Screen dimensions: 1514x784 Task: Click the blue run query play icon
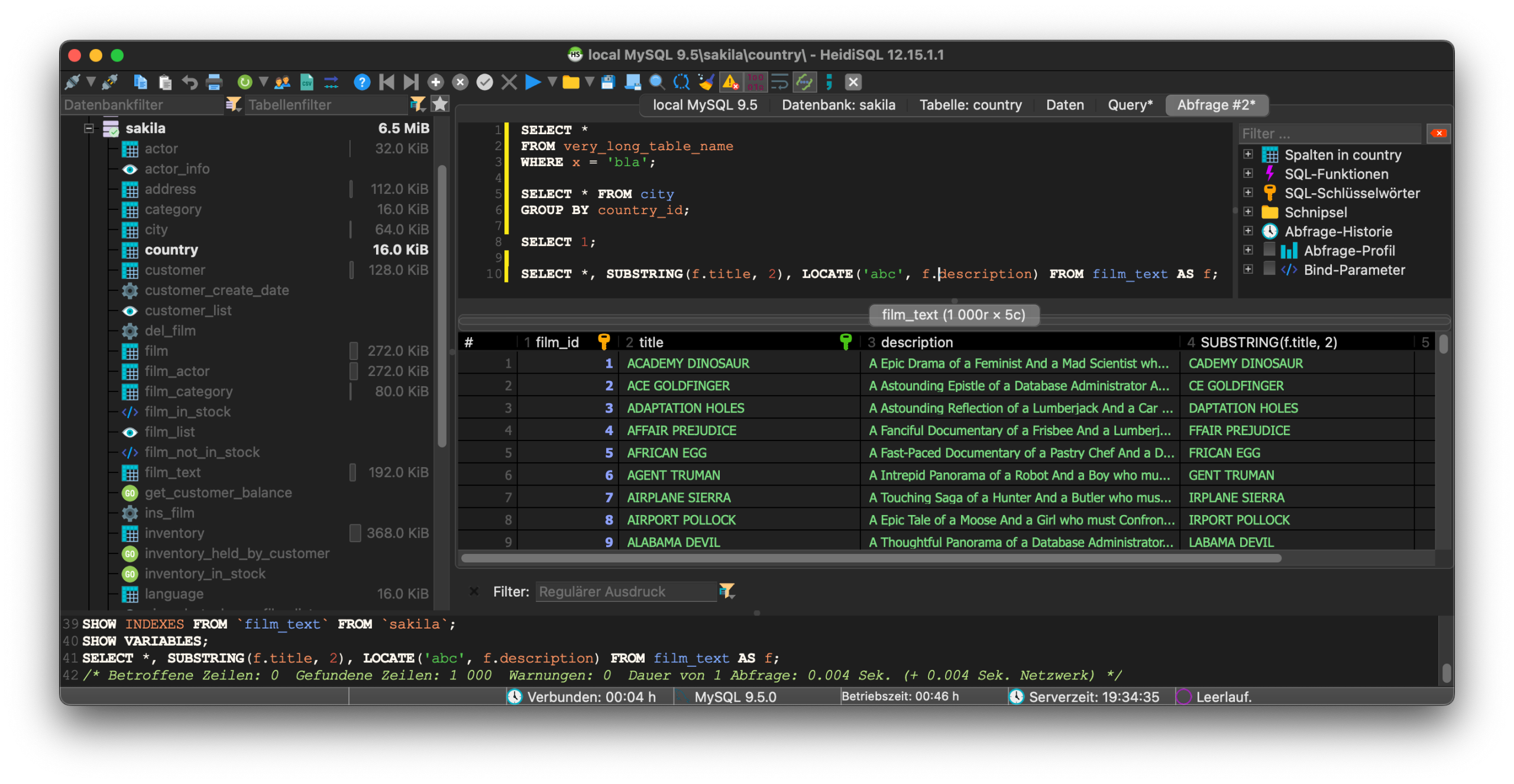533,82
